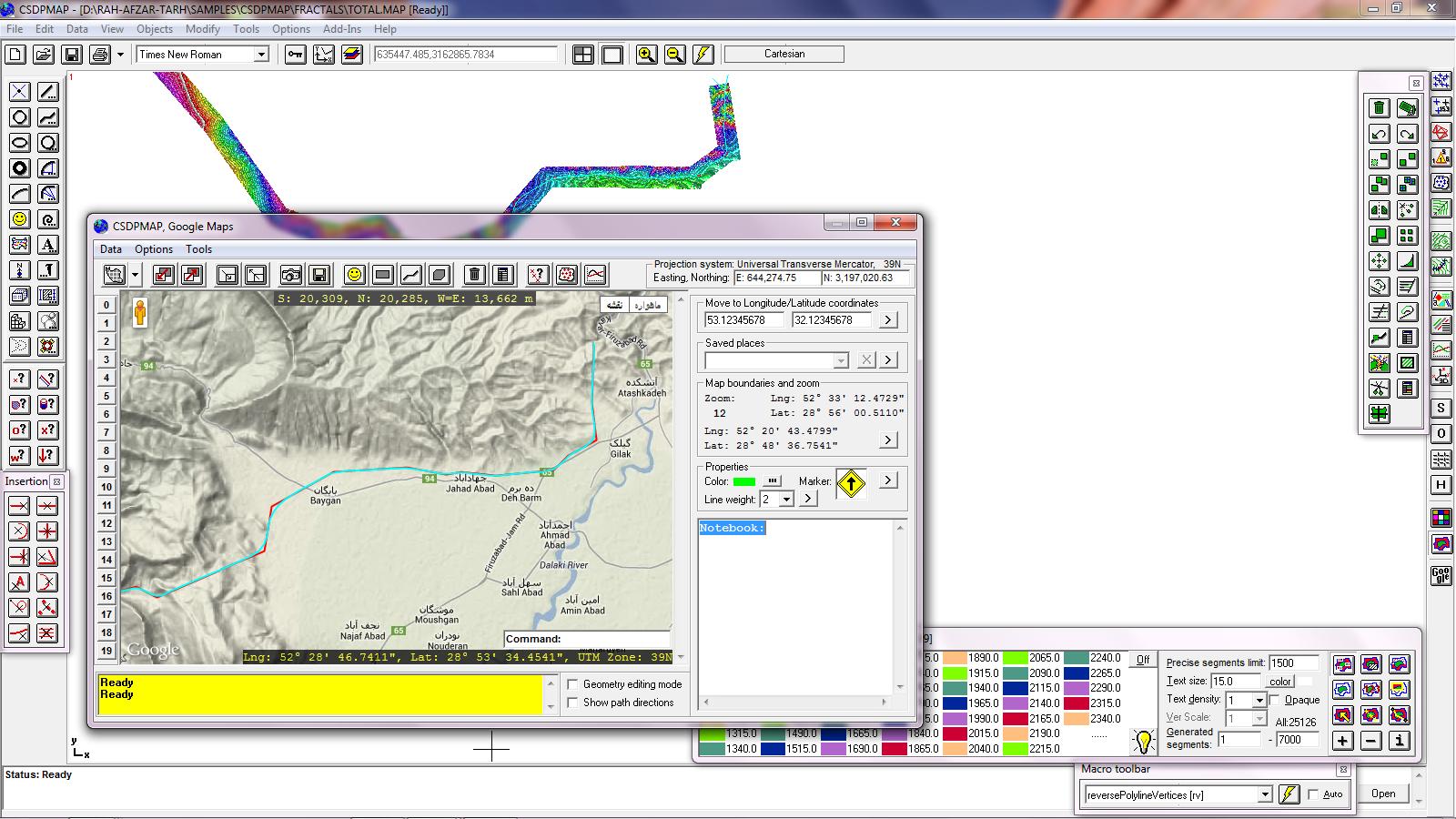Enable Geometry editing mode checkbox
The height and width of the screenshot is (819, 1456).
pyautogui.click(x=572, y=684)
